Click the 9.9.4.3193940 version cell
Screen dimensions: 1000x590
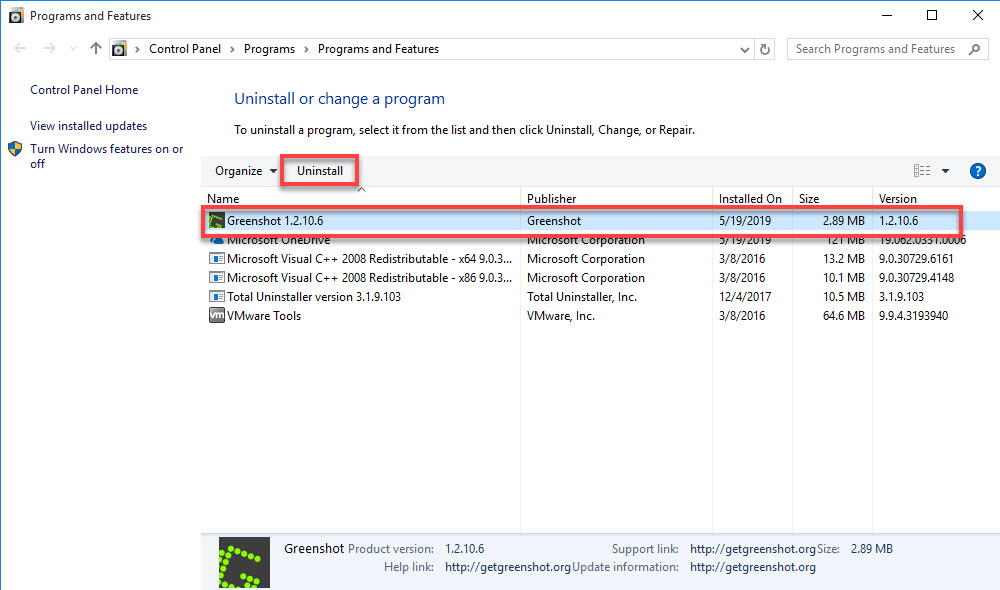(913, 316)
